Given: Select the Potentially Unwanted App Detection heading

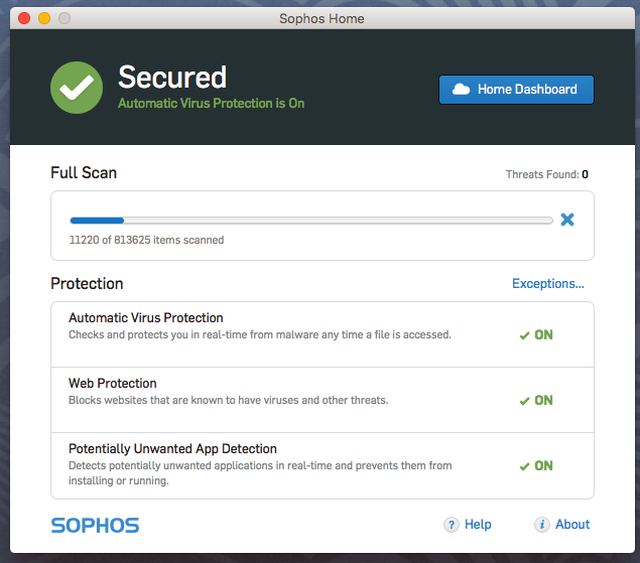Looking at the screenshot, I should pos(173,449).
